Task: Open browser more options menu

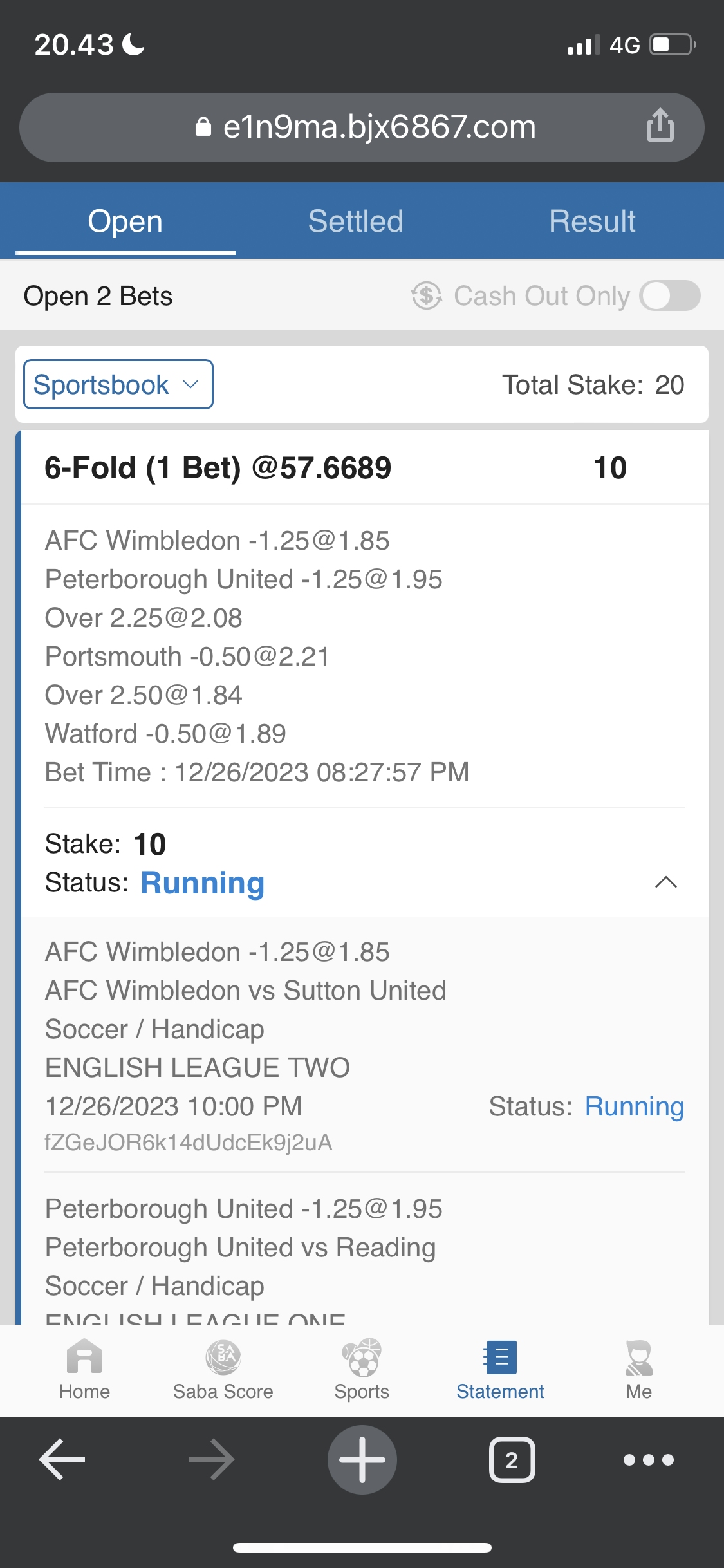Action: coord(648,1459)
